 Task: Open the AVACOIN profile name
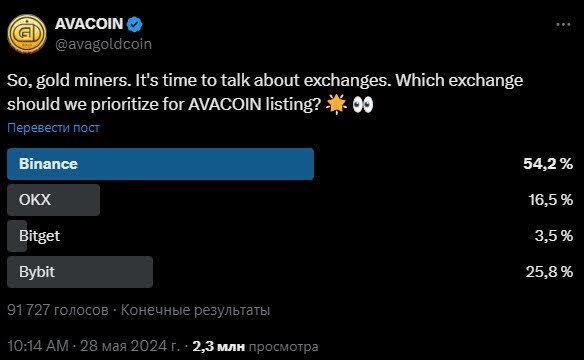(89, 24)
